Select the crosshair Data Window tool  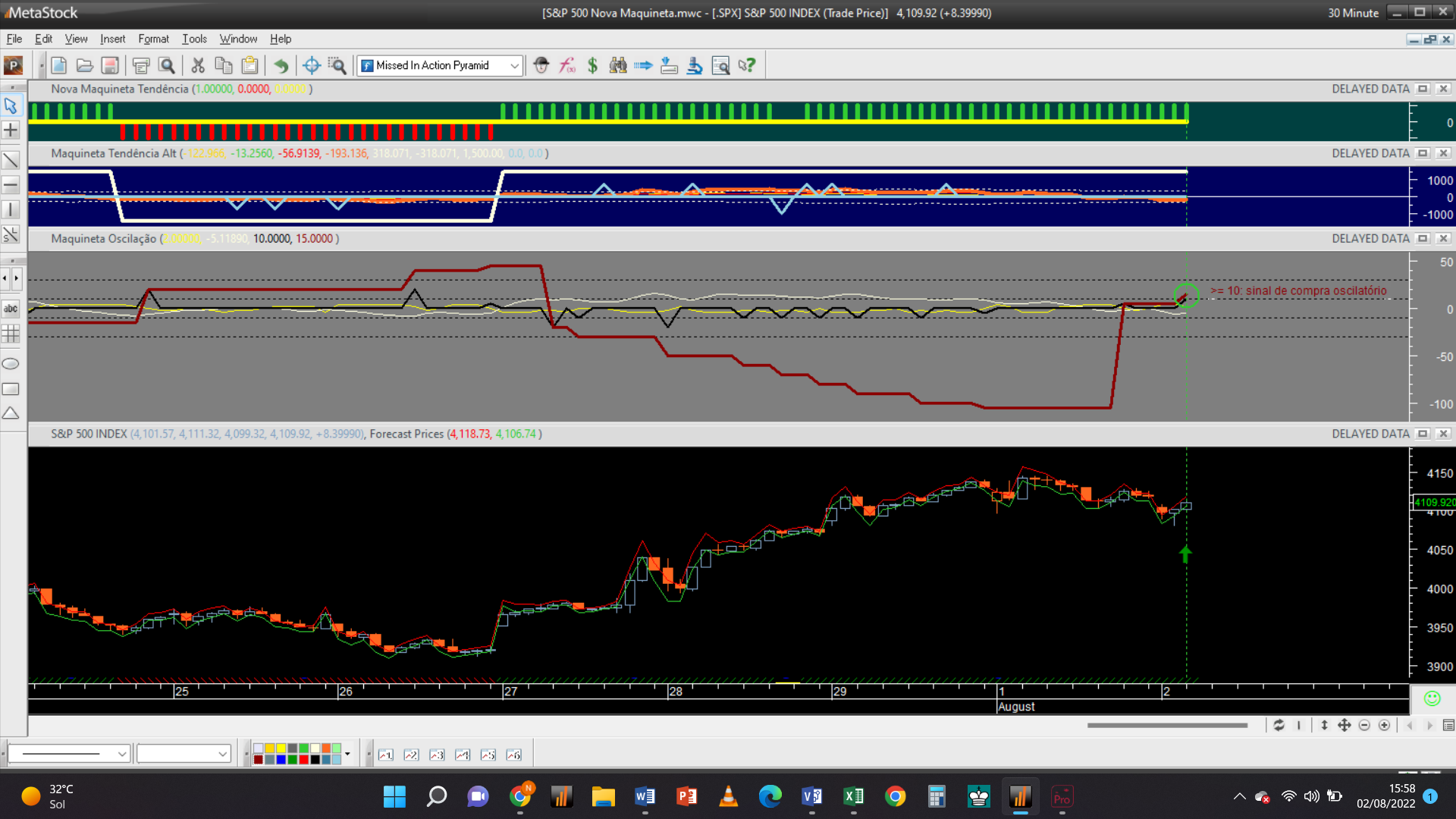point(311,66)
